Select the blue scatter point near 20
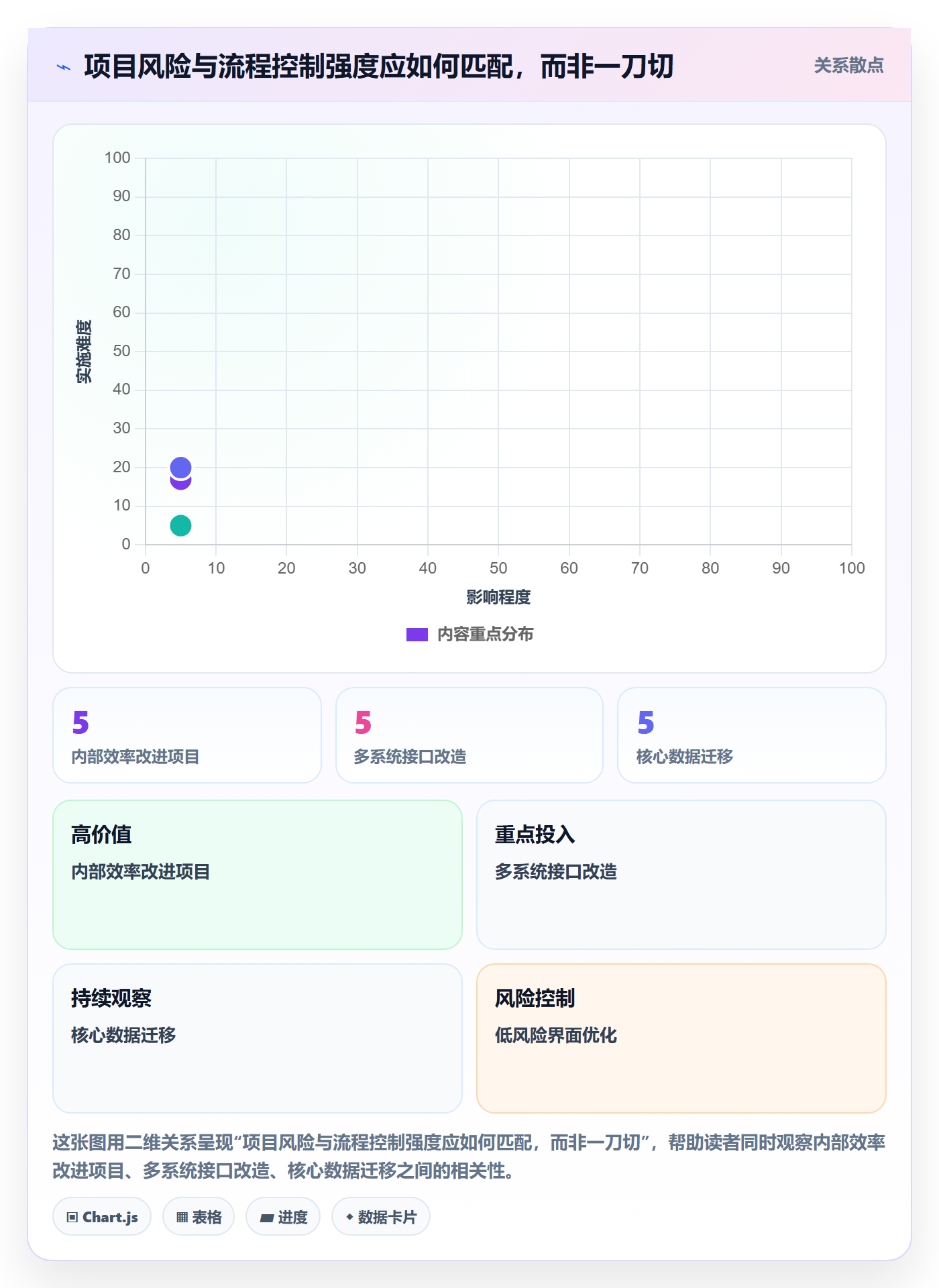The width and height of the screenshot is (939, 1288). point(180,467)
